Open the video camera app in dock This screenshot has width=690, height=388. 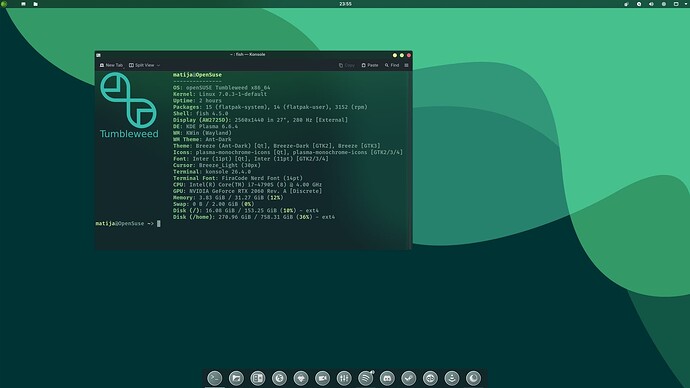[323, 378]
